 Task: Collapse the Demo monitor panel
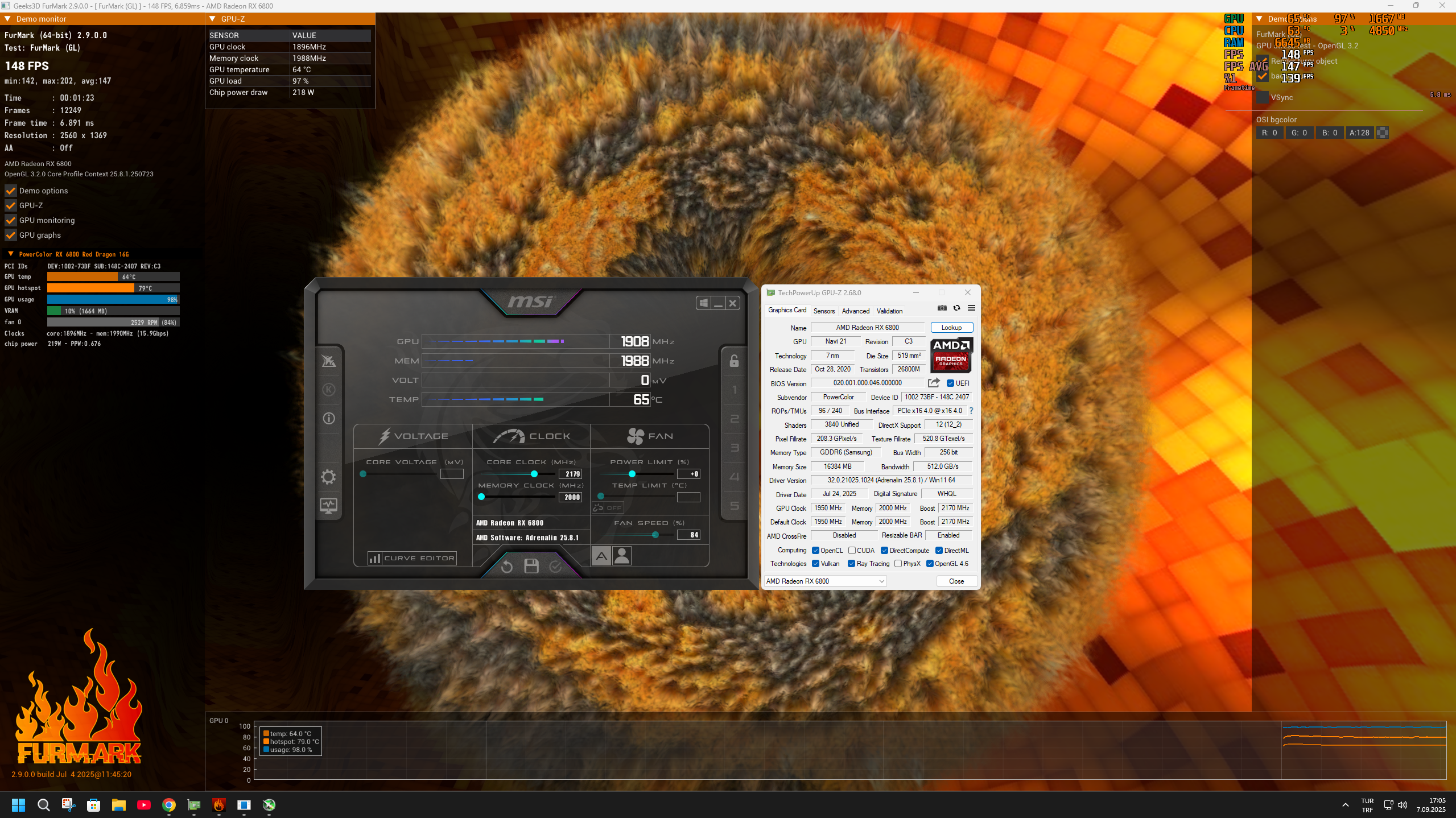point(7,19)
